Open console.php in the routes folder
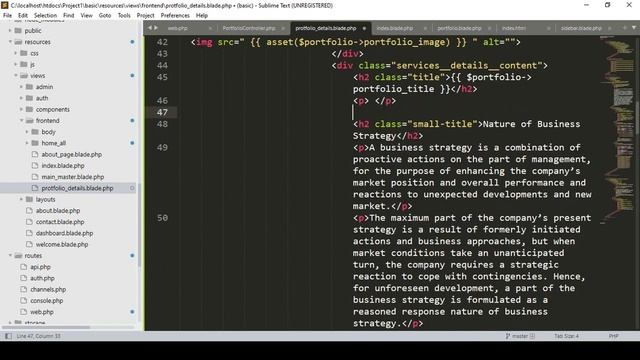This screenshot has height=360, width=640. pos(47,300)
